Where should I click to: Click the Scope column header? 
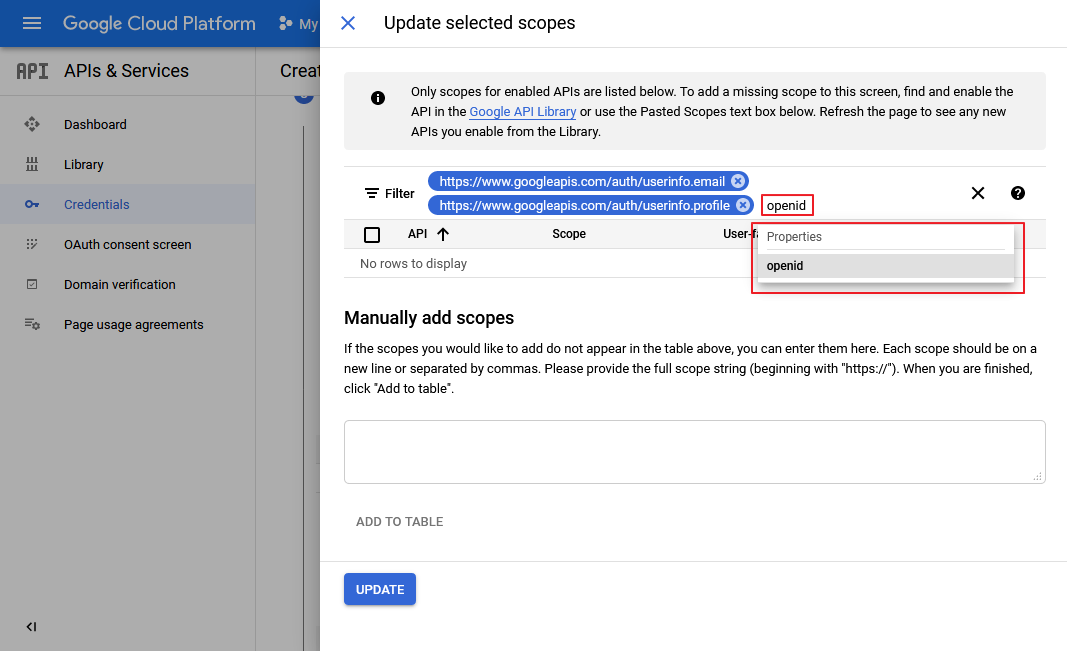click(569, 234)
